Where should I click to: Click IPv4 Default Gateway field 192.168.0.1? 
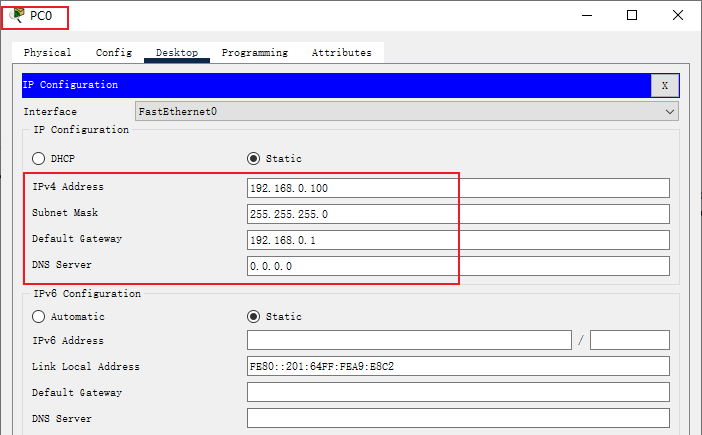coord(458,240)
